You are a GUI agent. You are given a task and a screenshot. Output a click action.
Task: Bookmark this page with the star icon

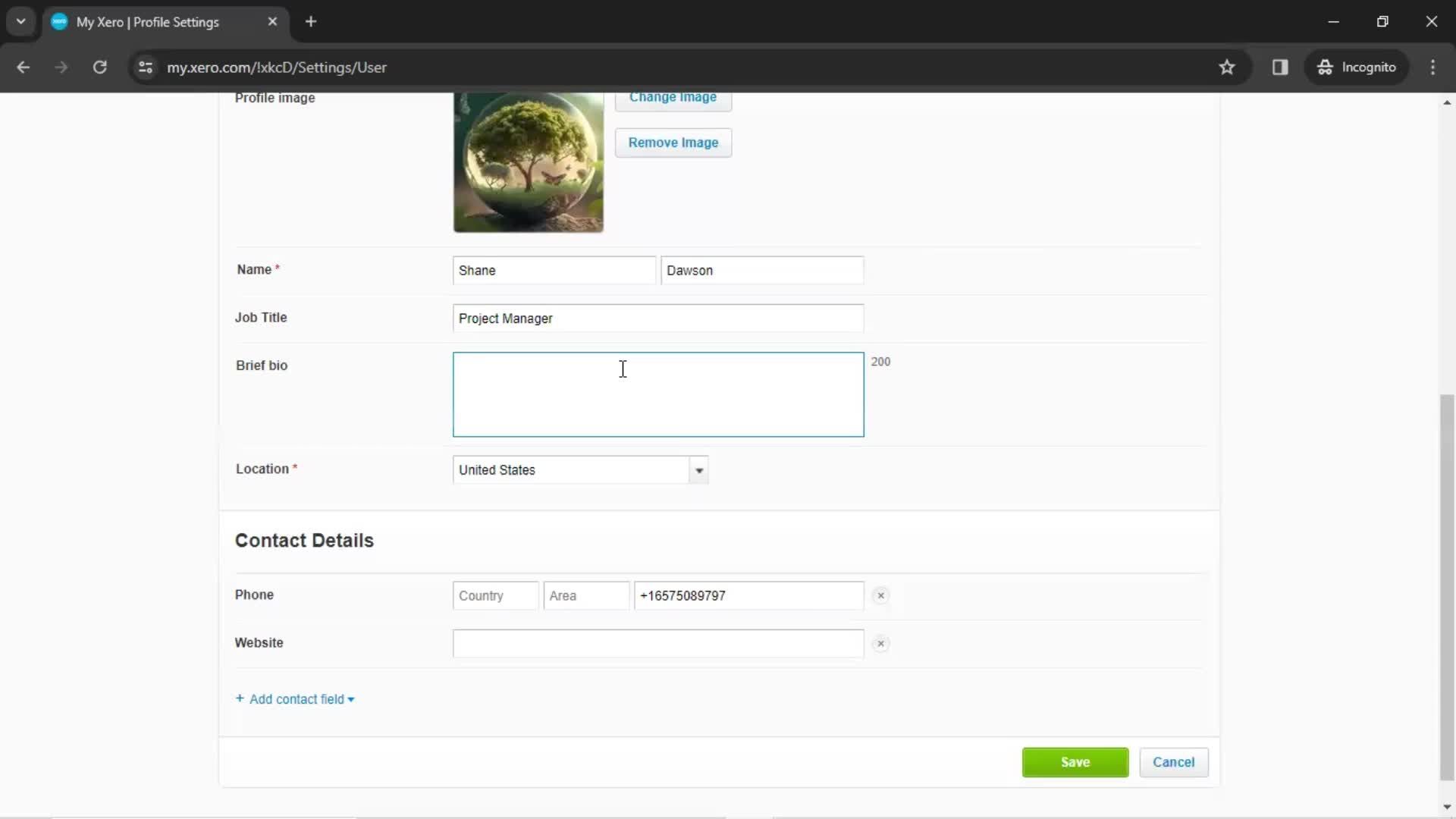1226,67
